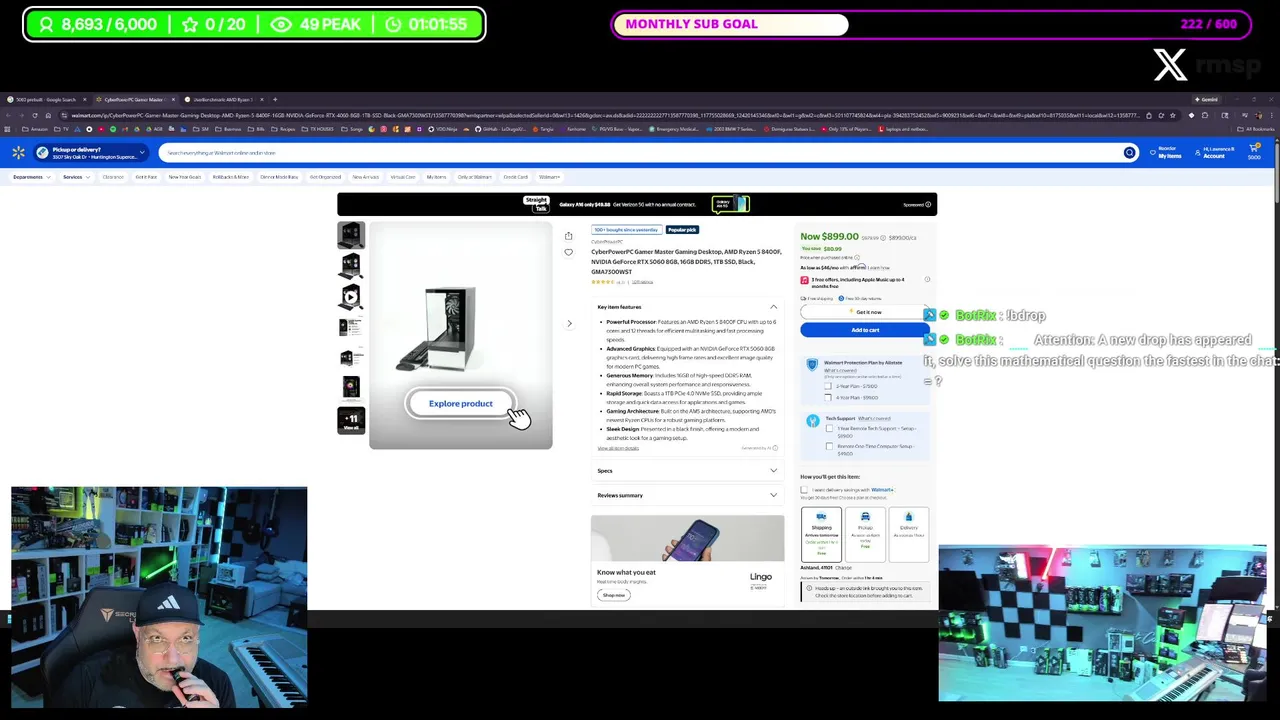Expand the Specs section
This screenshot has height=720, width=1280.
(773, 471)
